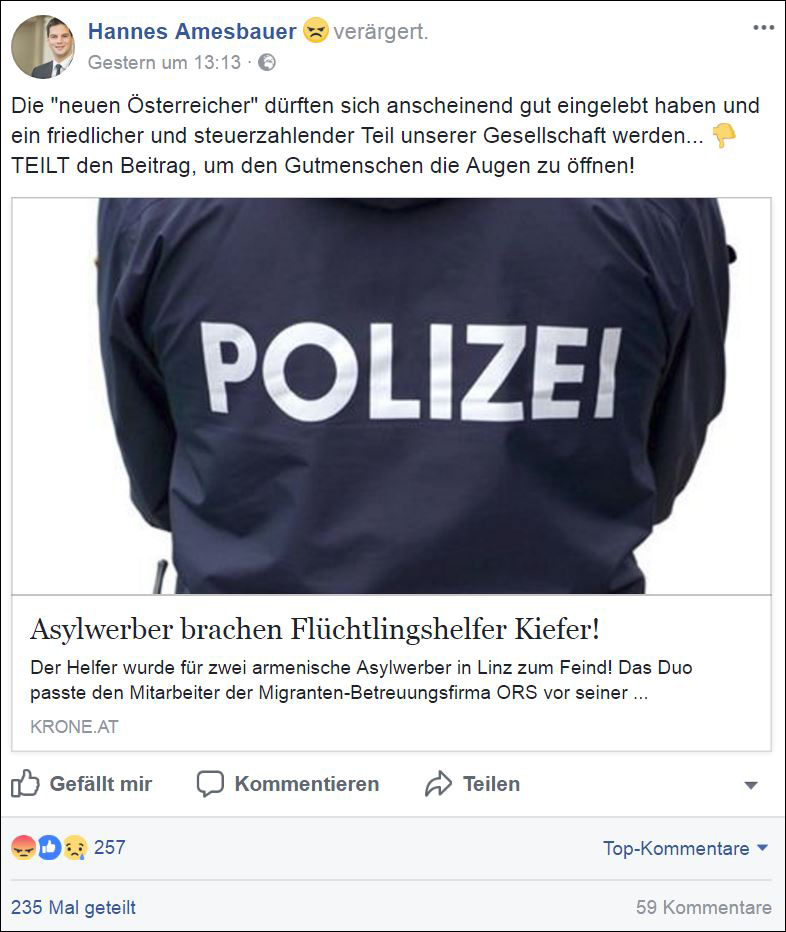Click the thumbs-up Gefällt mir icon
This screenshot has height=932, width=786.
[x=25, y=783]
